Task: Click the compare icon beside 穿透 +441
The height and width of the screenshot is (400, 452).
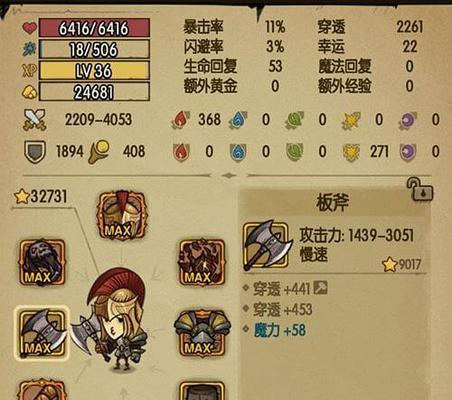Action: point(320,288)
